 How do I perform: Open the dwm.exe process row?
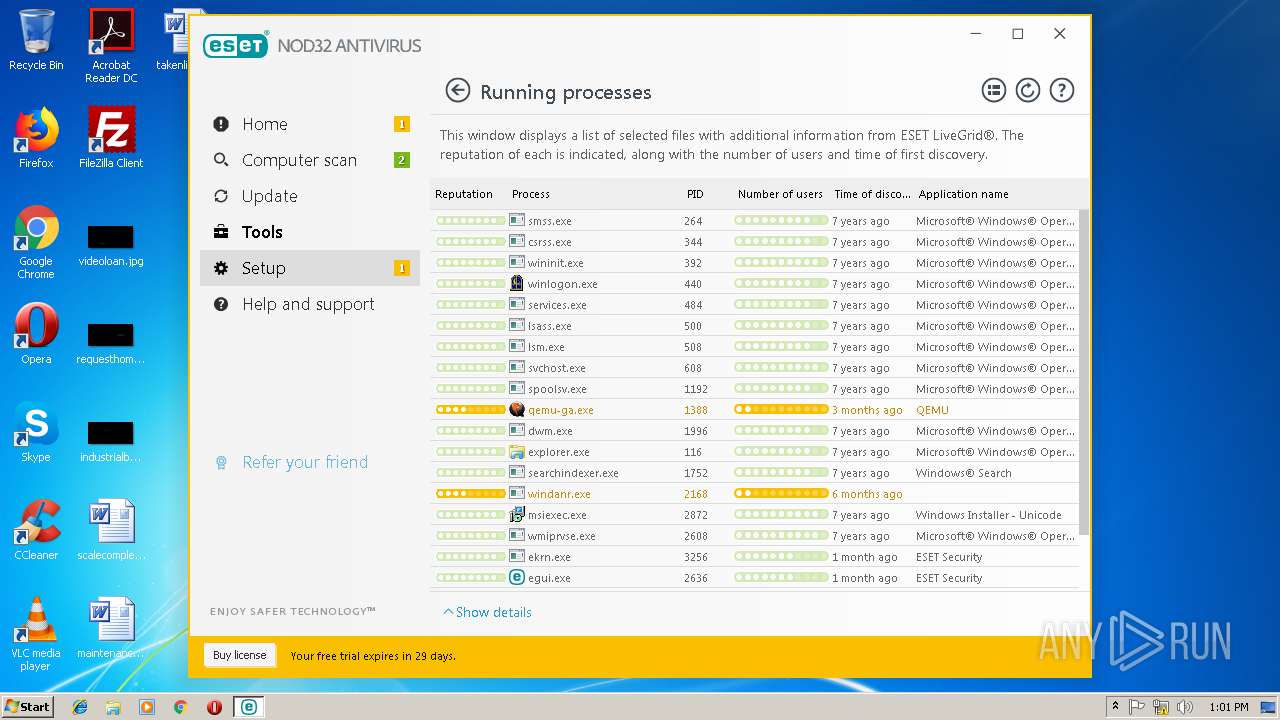point(755,431)
